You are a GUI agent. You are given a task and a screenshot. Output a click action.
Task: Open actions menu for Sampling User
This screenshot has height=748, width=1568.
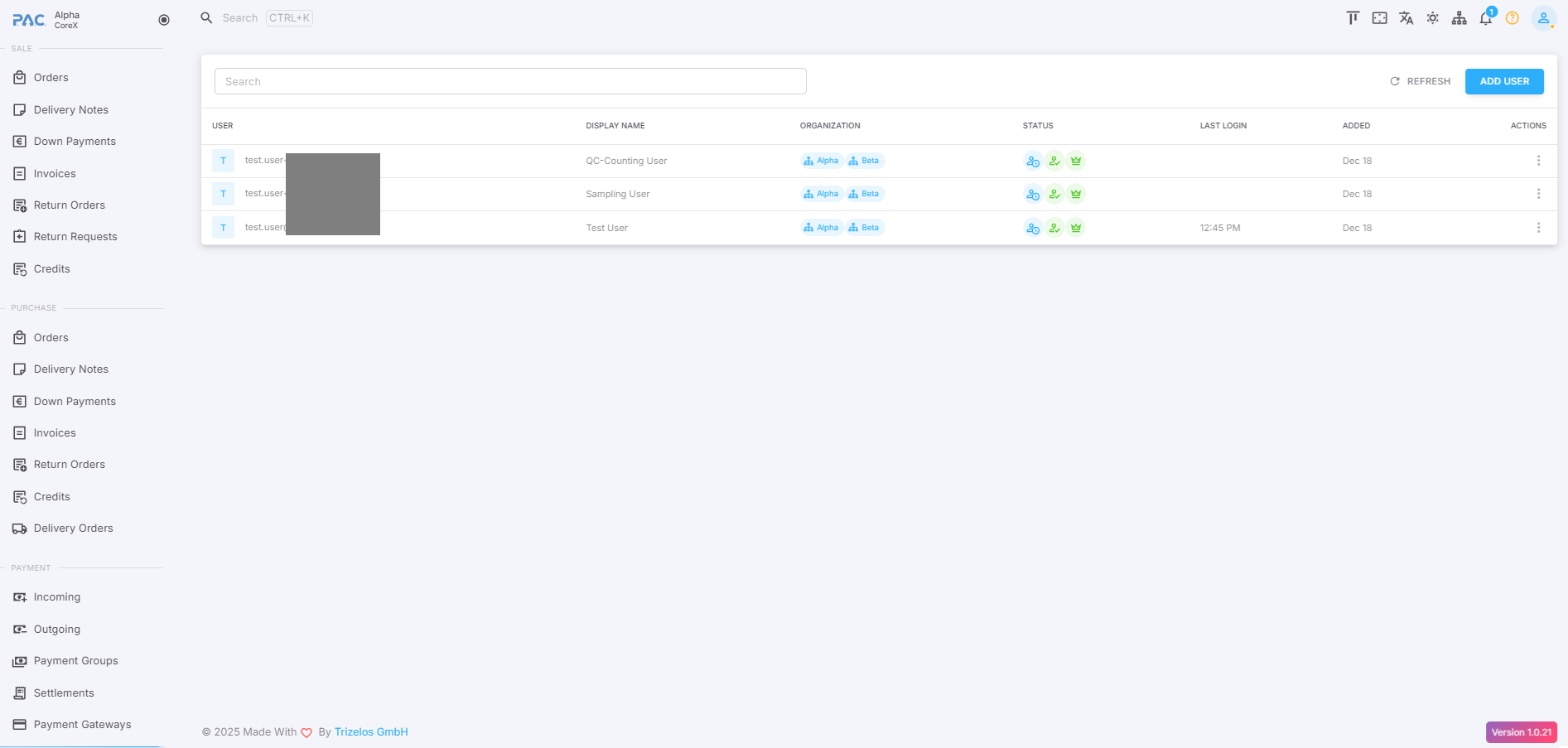(1538, 194)
